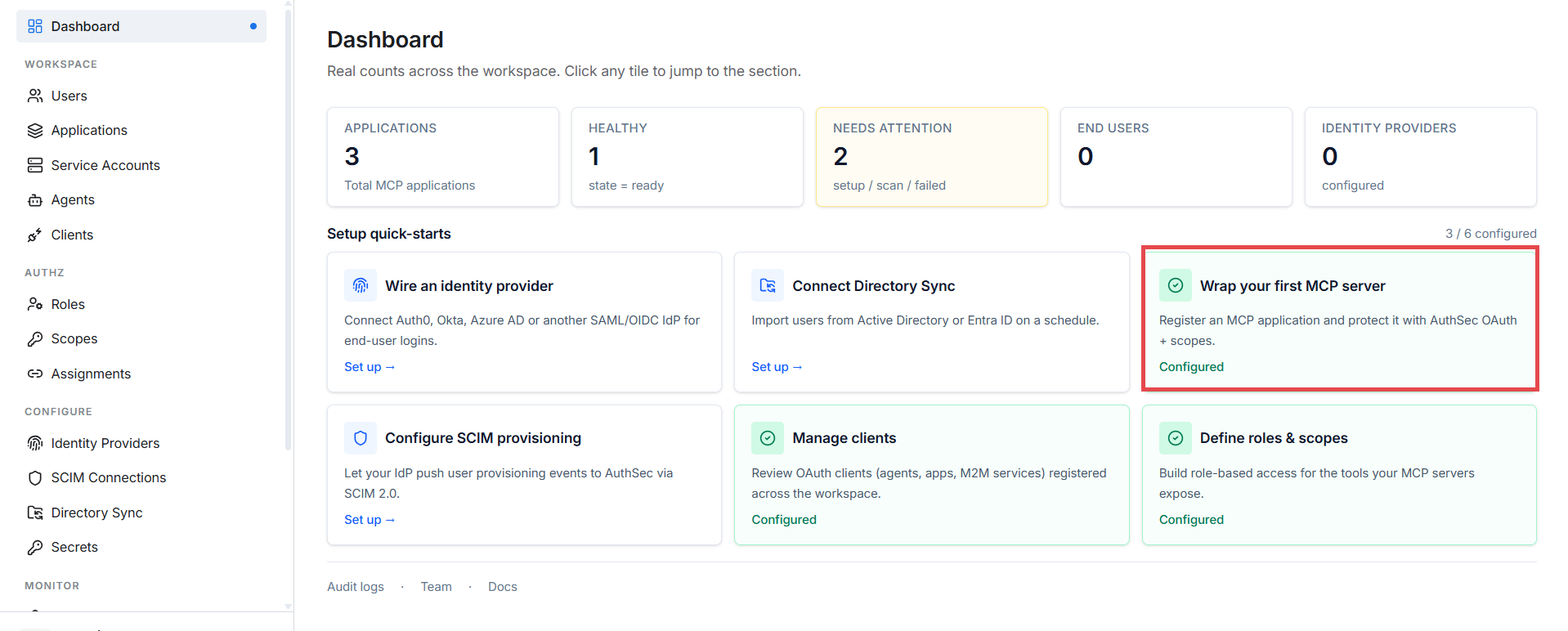Open the Clients page
1568x631 pixels.
[x=141, y=235]
